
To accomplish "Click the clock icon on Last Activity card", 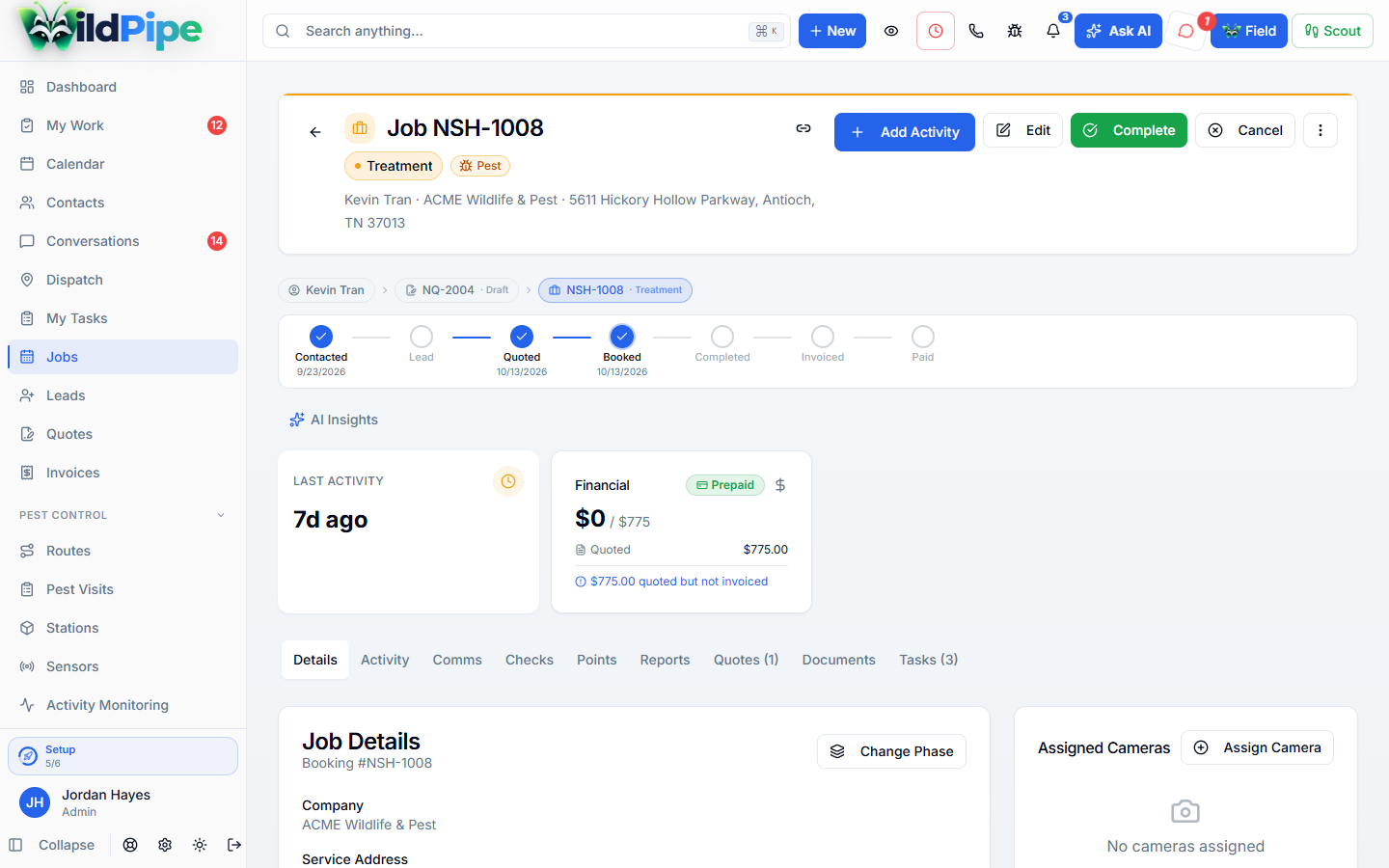I will click(x=508, y=481).
